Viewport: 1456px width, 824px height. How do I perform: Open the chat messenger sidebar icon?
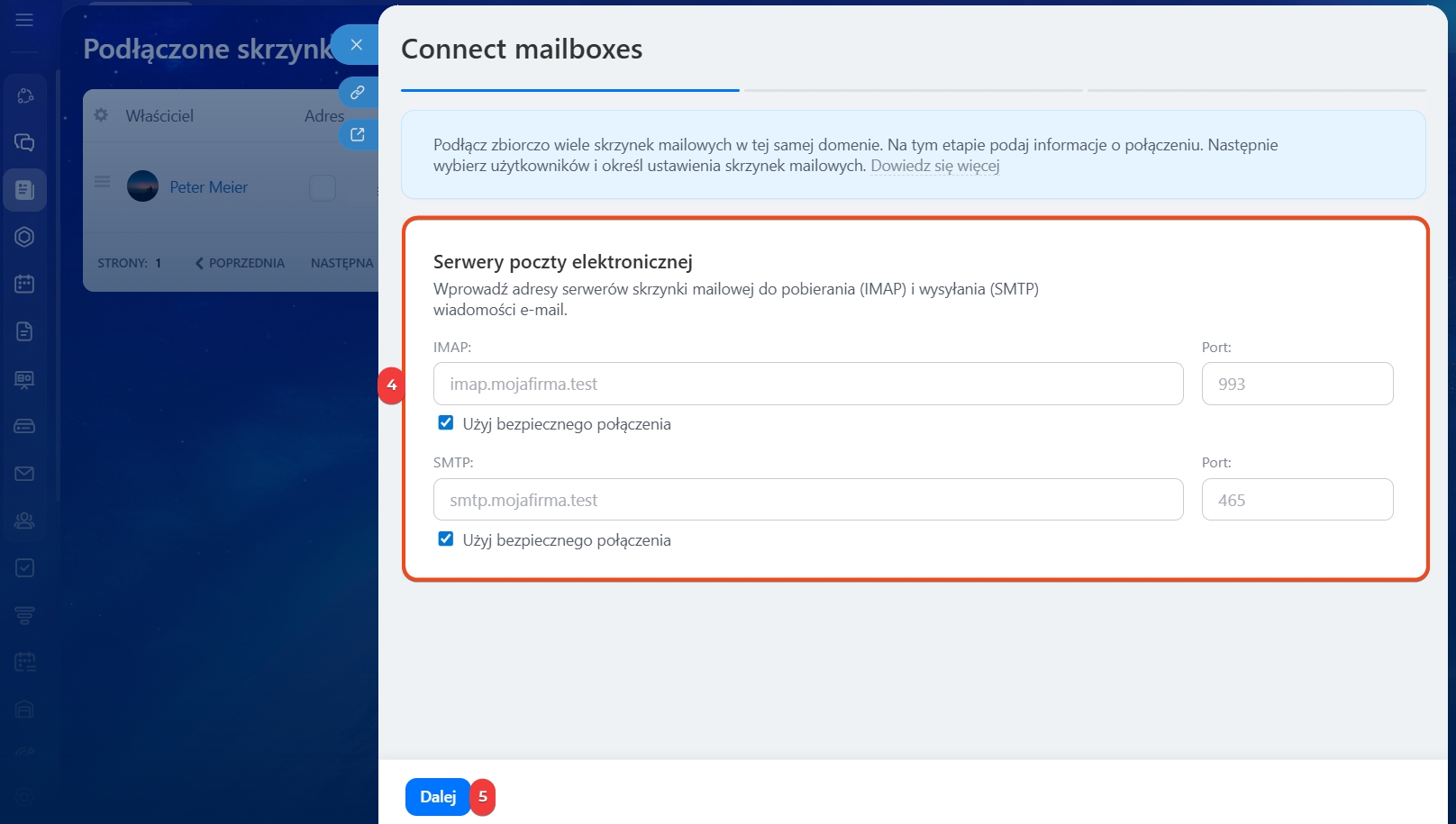pos(24,142)
